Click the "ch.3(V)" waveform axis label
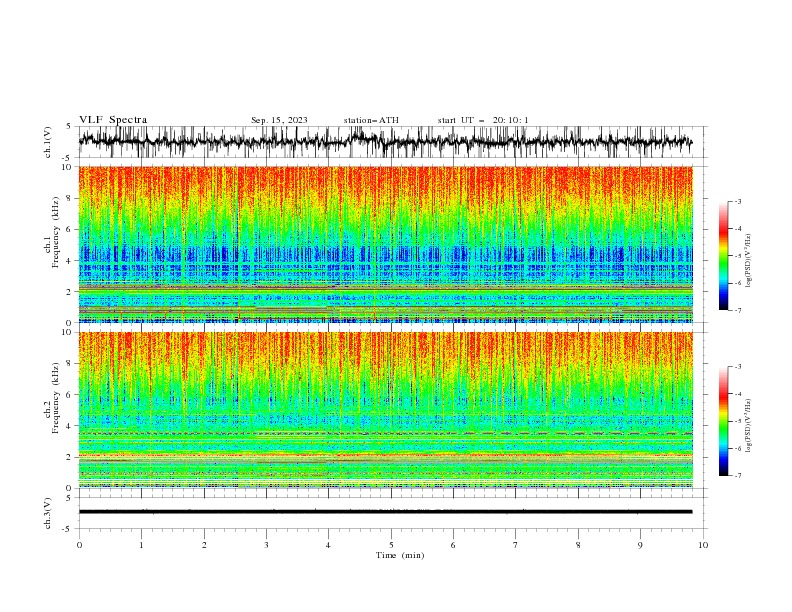Screen dimensions: 792x612 (x=48, y=513)
